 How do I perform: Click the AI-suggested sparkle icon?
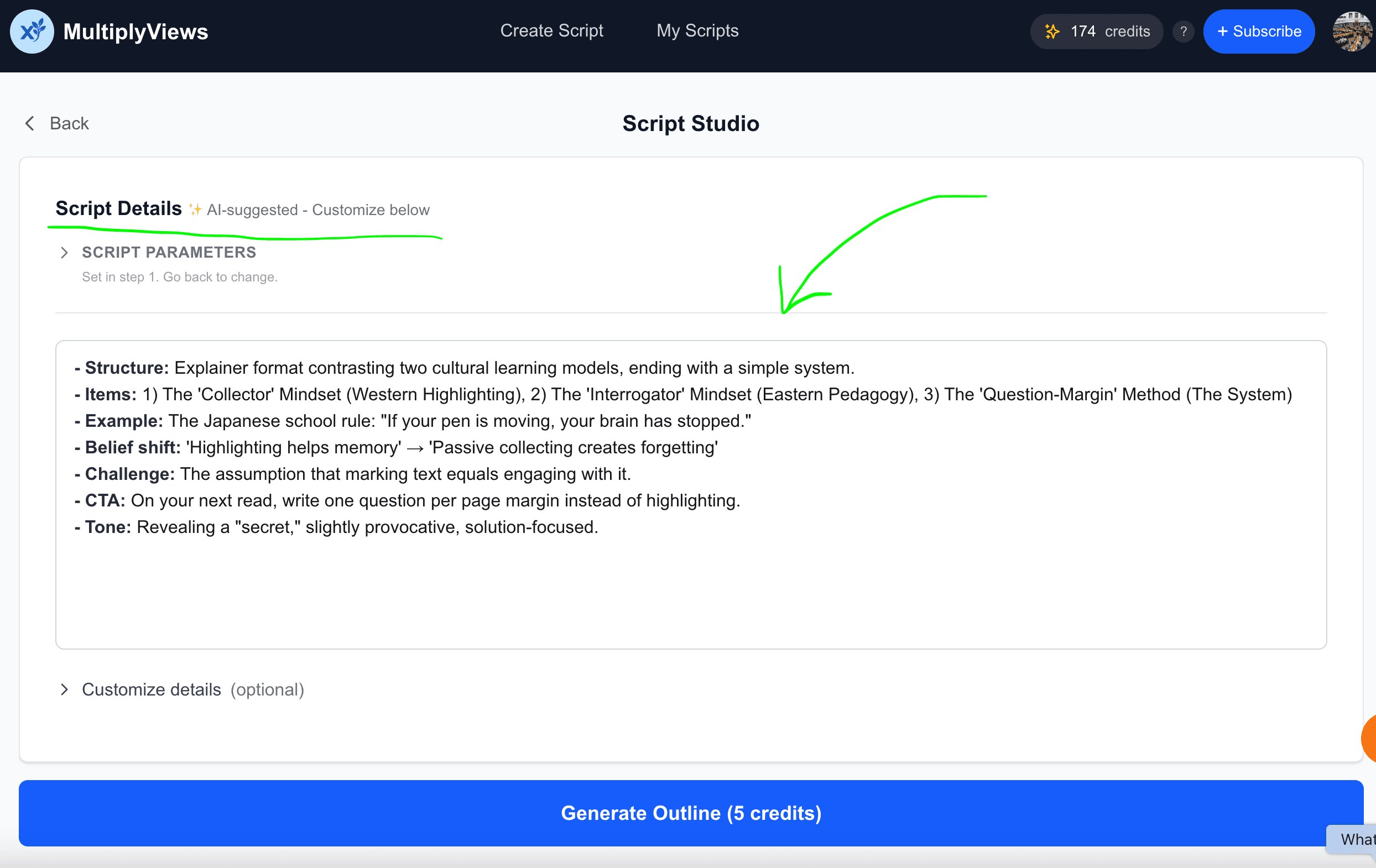pos(195,210)
